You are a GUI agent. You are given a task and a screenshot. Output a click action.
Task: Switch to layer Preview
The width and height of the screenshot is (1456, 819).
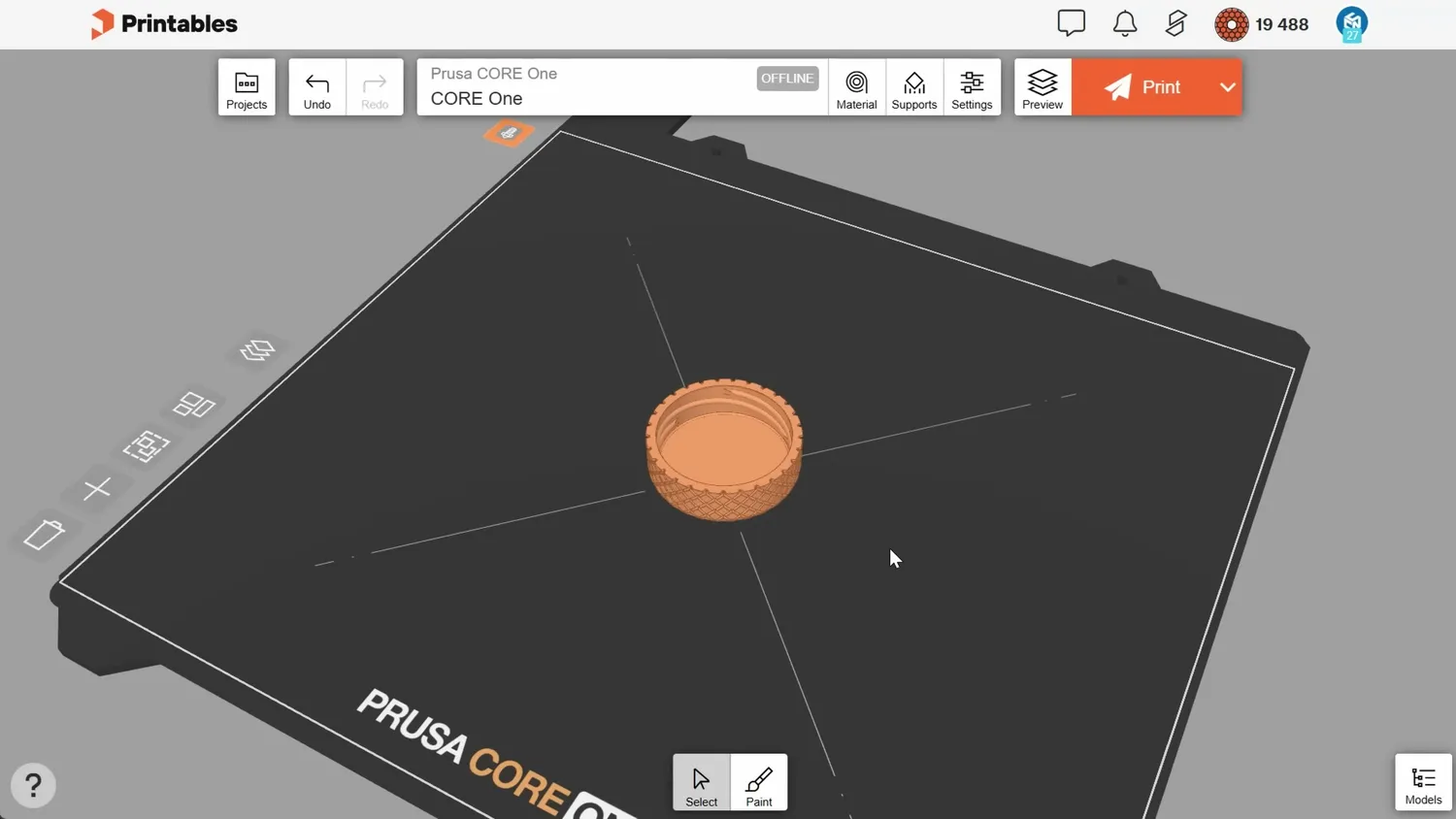(1042, 87)
